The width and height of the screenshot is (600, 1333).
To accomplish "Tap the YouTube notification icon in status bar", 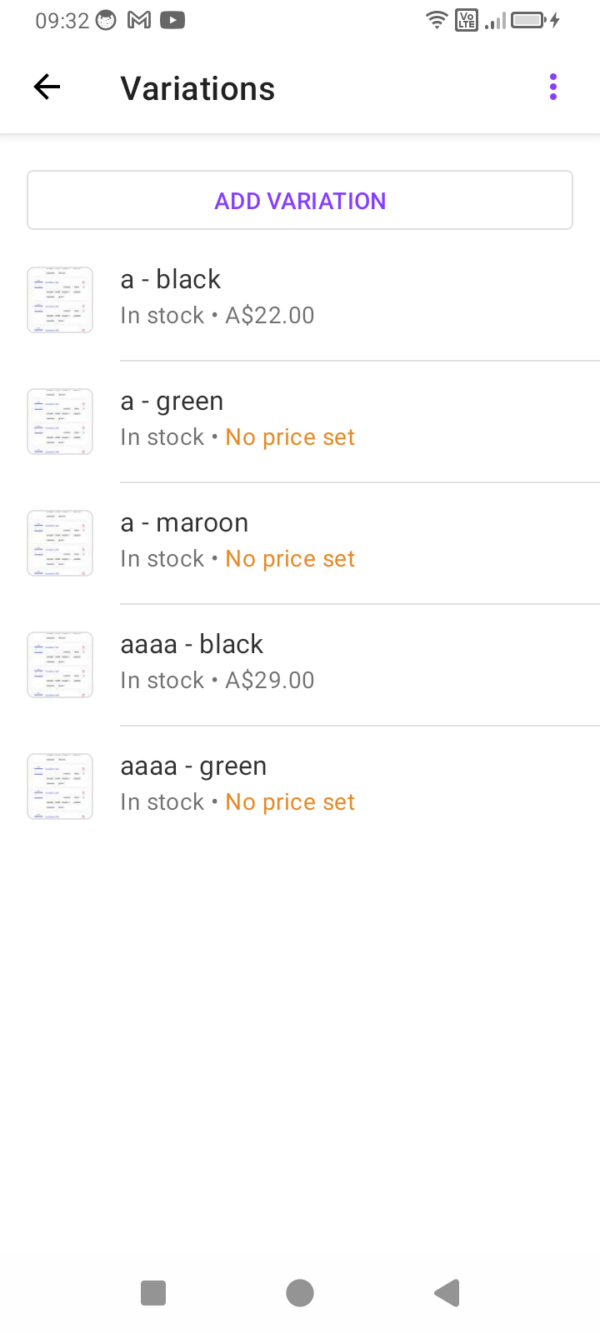I will pyautogui.click(x=172, y=20).
